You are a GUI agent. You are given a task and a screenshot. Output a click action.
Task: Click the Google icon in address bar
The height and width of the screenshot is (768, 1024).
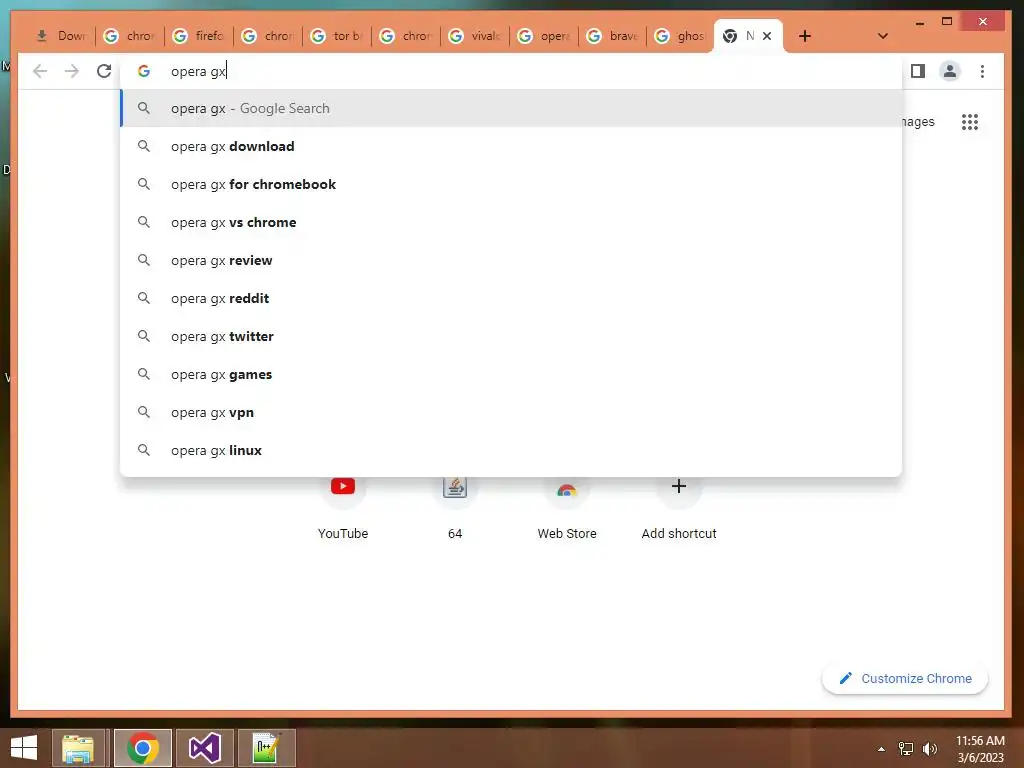click(144, 71)
